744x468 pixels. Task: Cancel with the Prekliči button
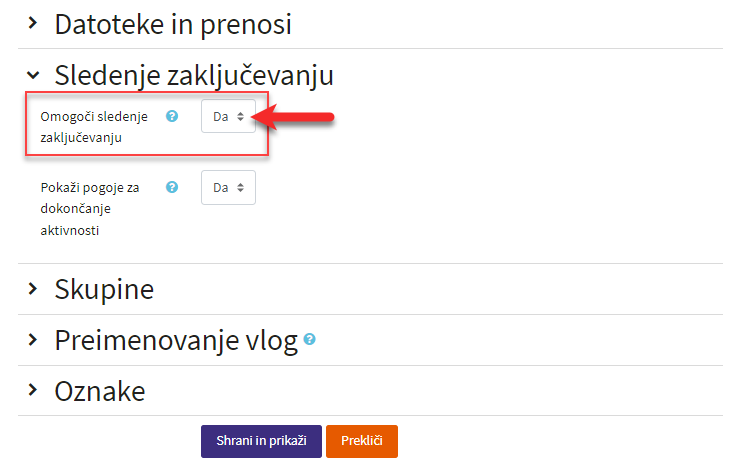click(362, 441)
